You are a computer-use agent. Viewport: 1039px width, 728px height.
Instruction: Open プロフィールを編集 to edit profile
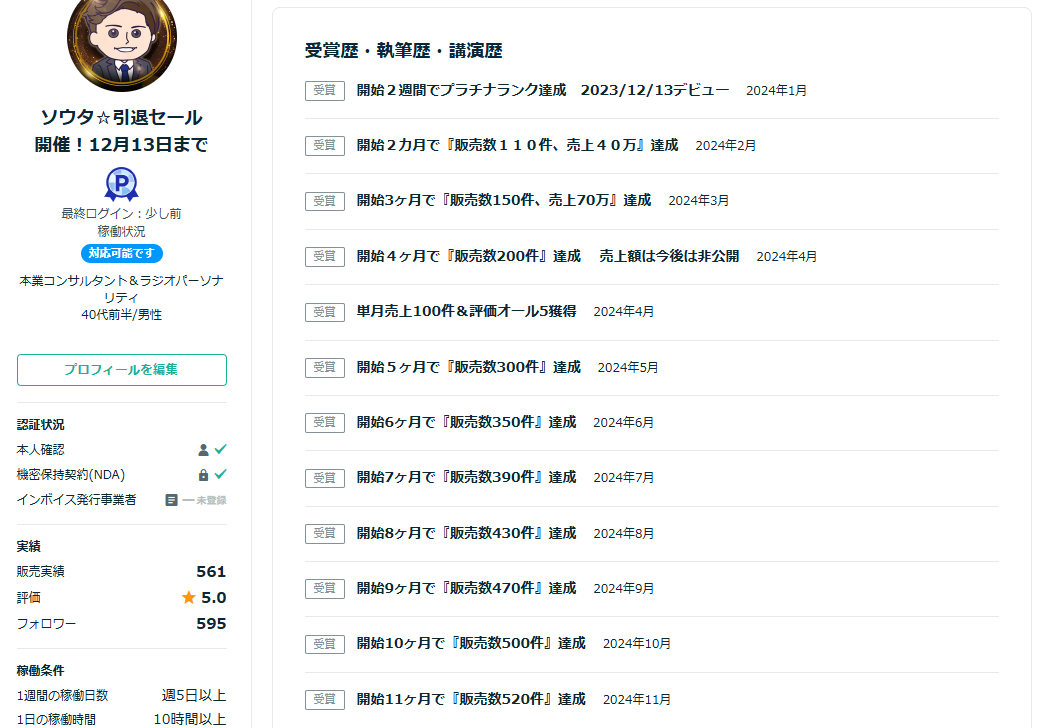[122, 370]
